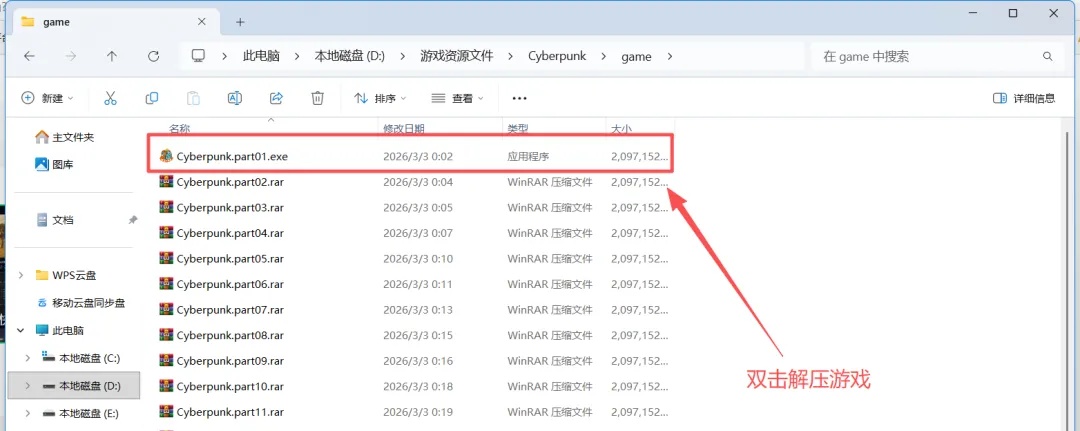Click chevron after Cyberpunk in address bar
This screenshot has width=1080, height=431.
point(605,56)
